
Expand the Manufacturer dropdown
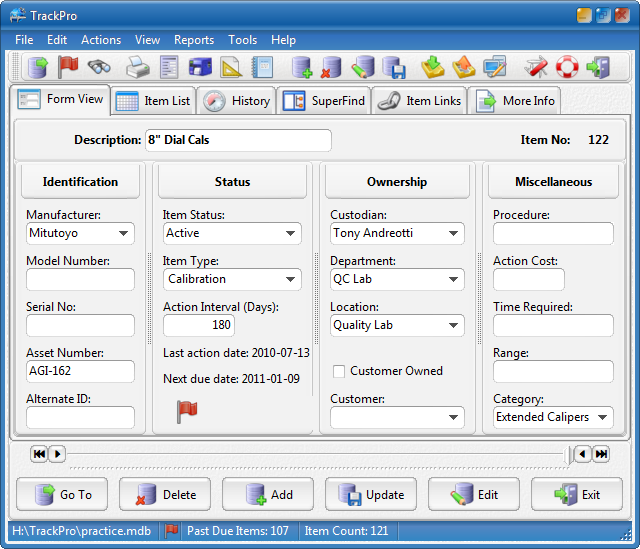tap(124, 233)
